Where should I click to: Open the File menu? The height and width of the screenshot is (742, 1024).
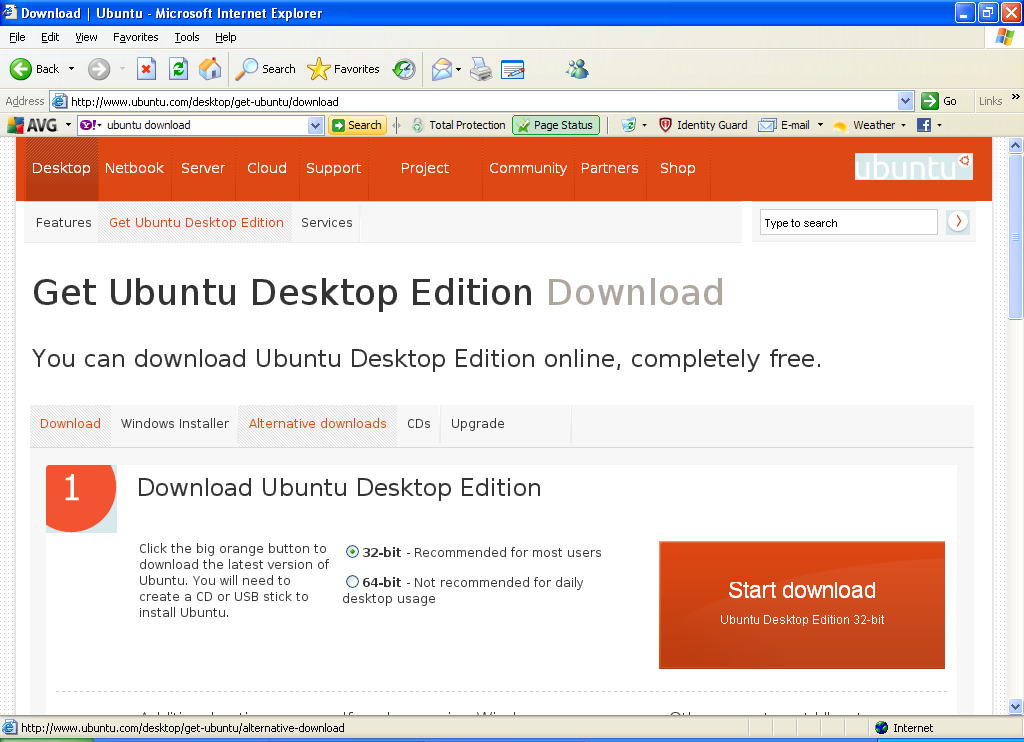click(x=17, y=37)
